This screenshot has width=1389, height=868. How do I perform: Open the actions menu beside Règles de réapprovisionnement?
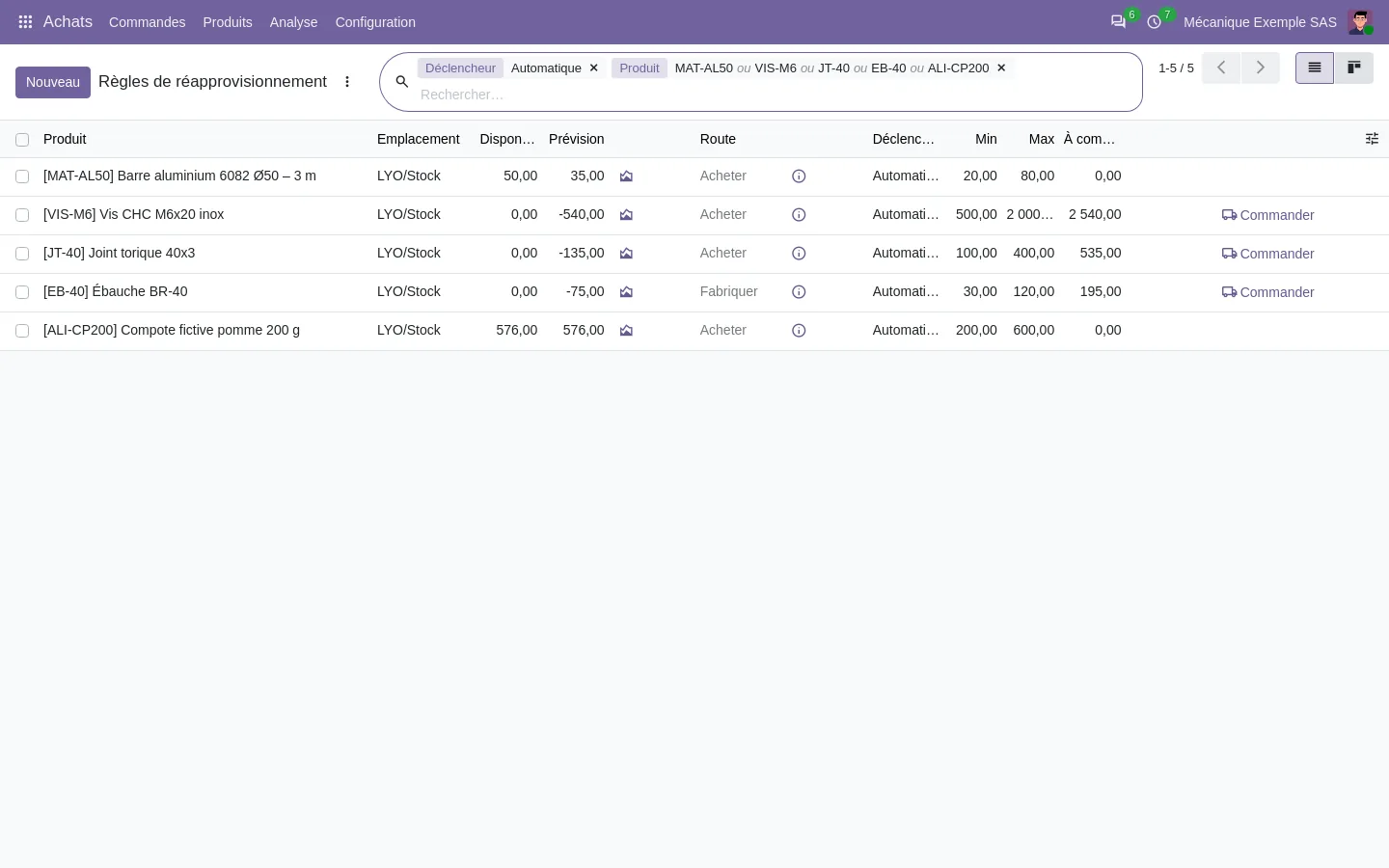click(x=347, y=82)
